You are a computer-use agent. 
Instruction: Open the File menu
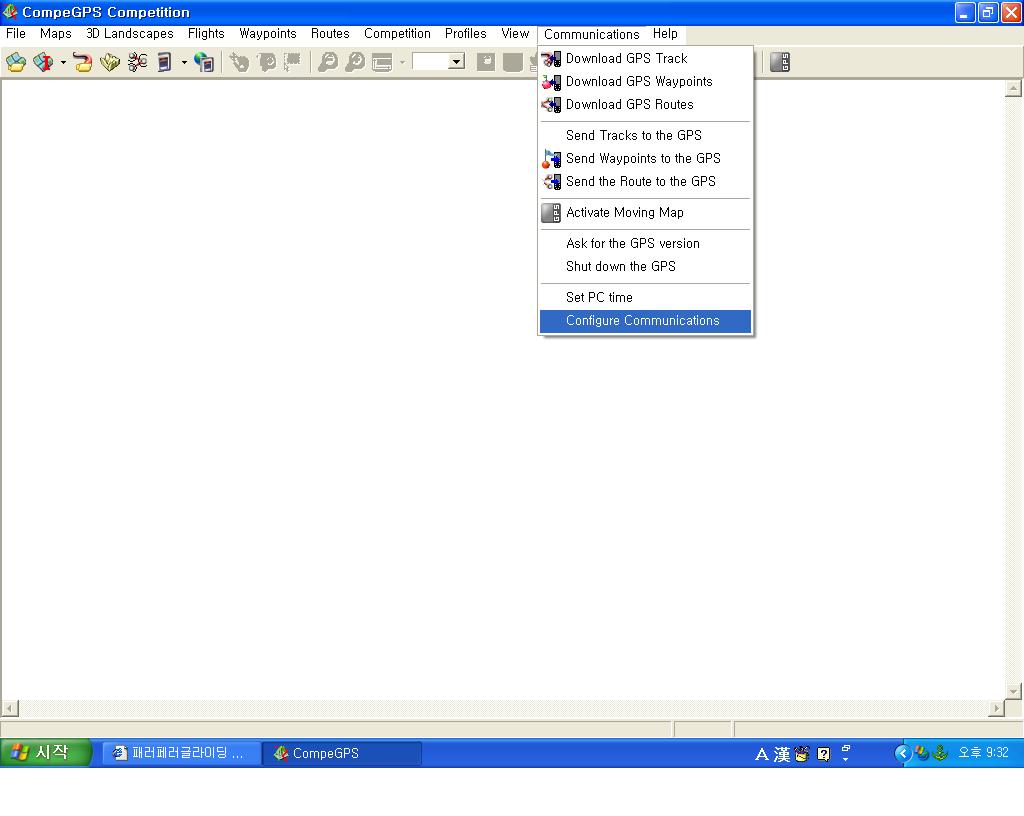(16, 34)
